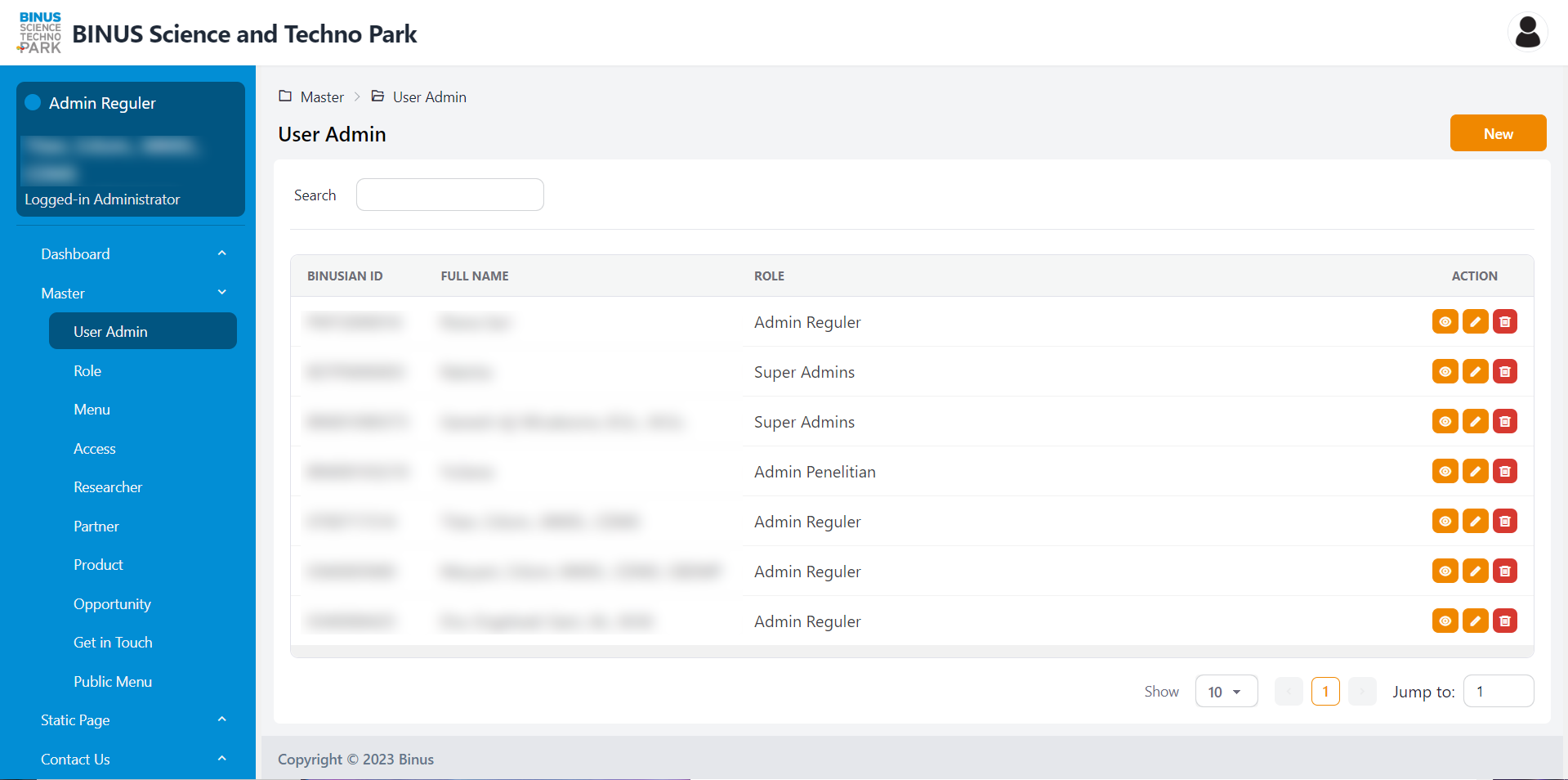Go to previous page arrow
Viewport: 1568px width, 780px height.
[x=1289, y=692]
